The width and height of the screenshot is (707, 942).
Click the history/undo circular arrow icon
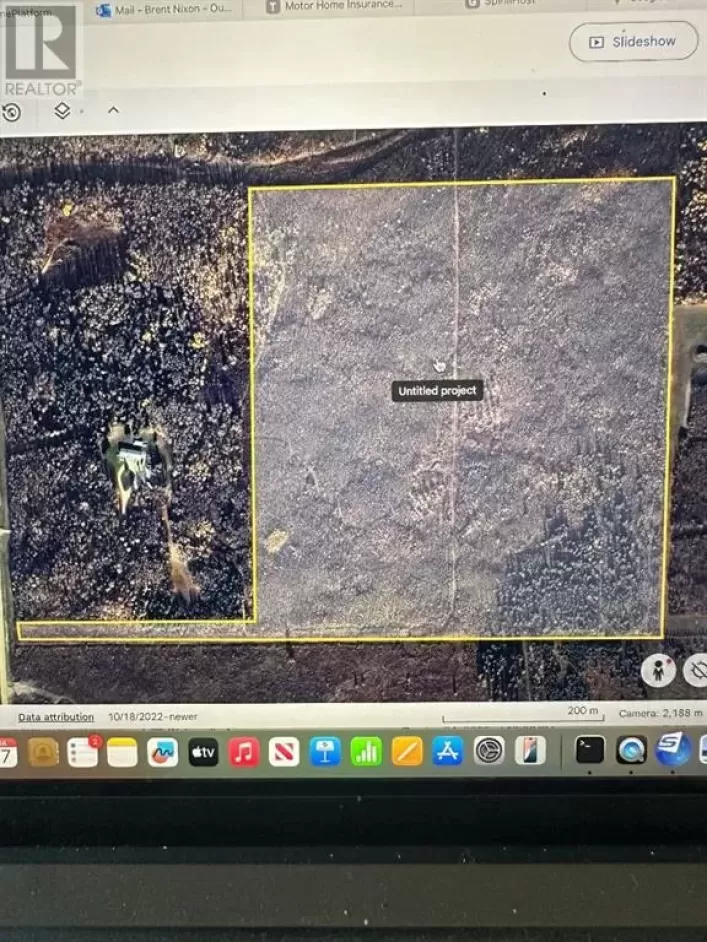[x=11, y=112]
